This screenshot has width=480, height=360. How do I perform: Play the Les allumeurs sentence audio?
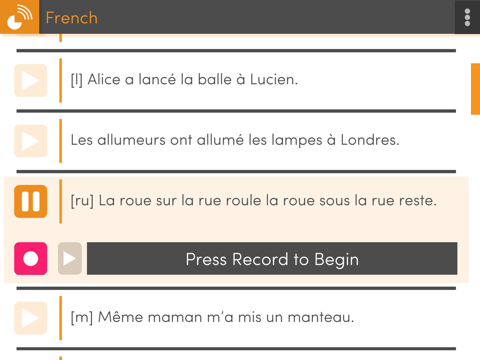31,141
